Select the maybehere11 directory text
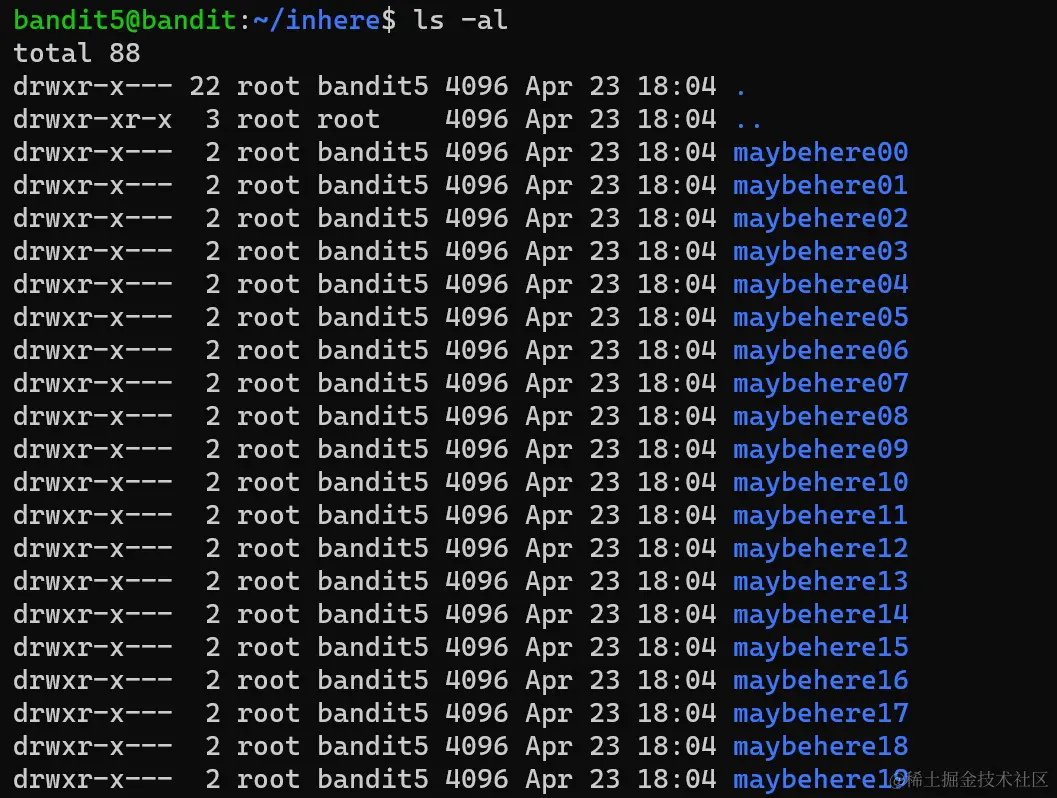 tap(820, 515)
